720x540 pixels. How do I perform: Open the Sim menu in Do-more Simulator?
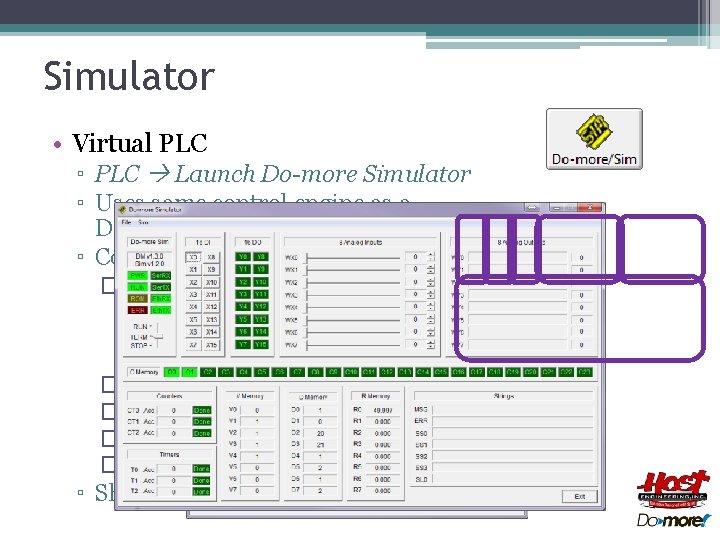[143, 222]
